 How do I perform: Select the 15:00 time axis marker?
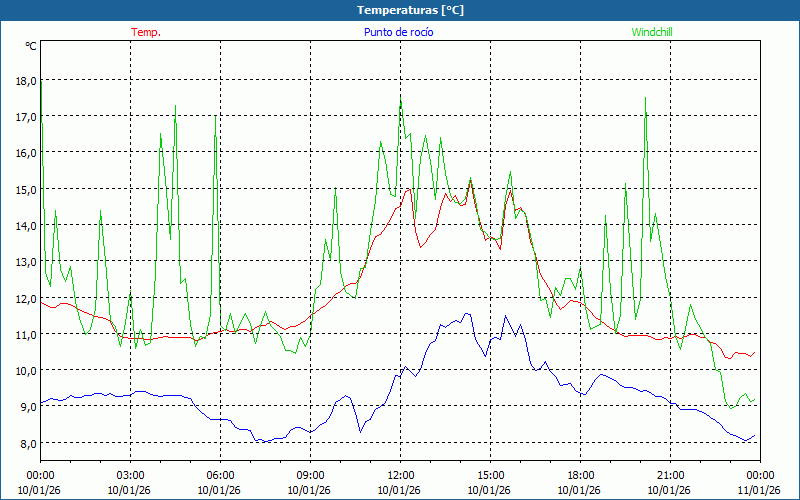(490, 475)
